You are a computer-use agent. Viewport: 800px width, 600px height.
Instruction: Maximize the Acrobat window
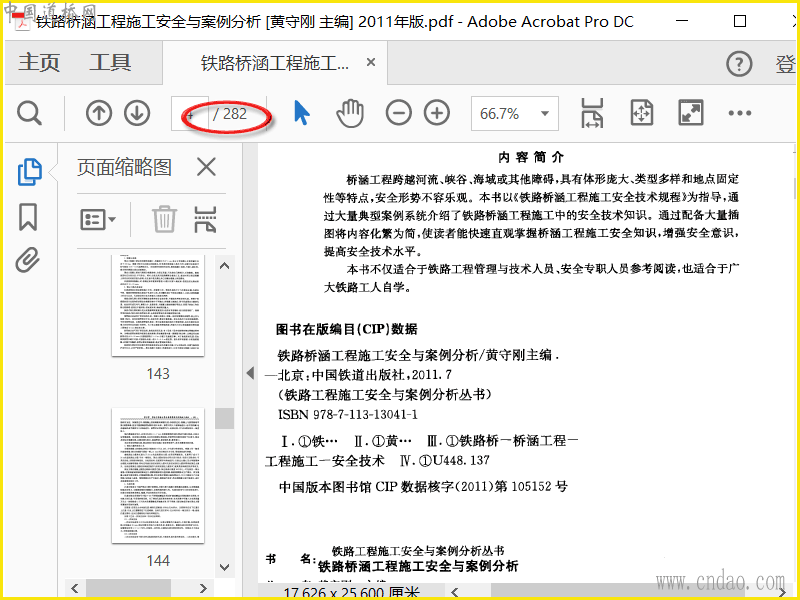(x=740, y=21)
